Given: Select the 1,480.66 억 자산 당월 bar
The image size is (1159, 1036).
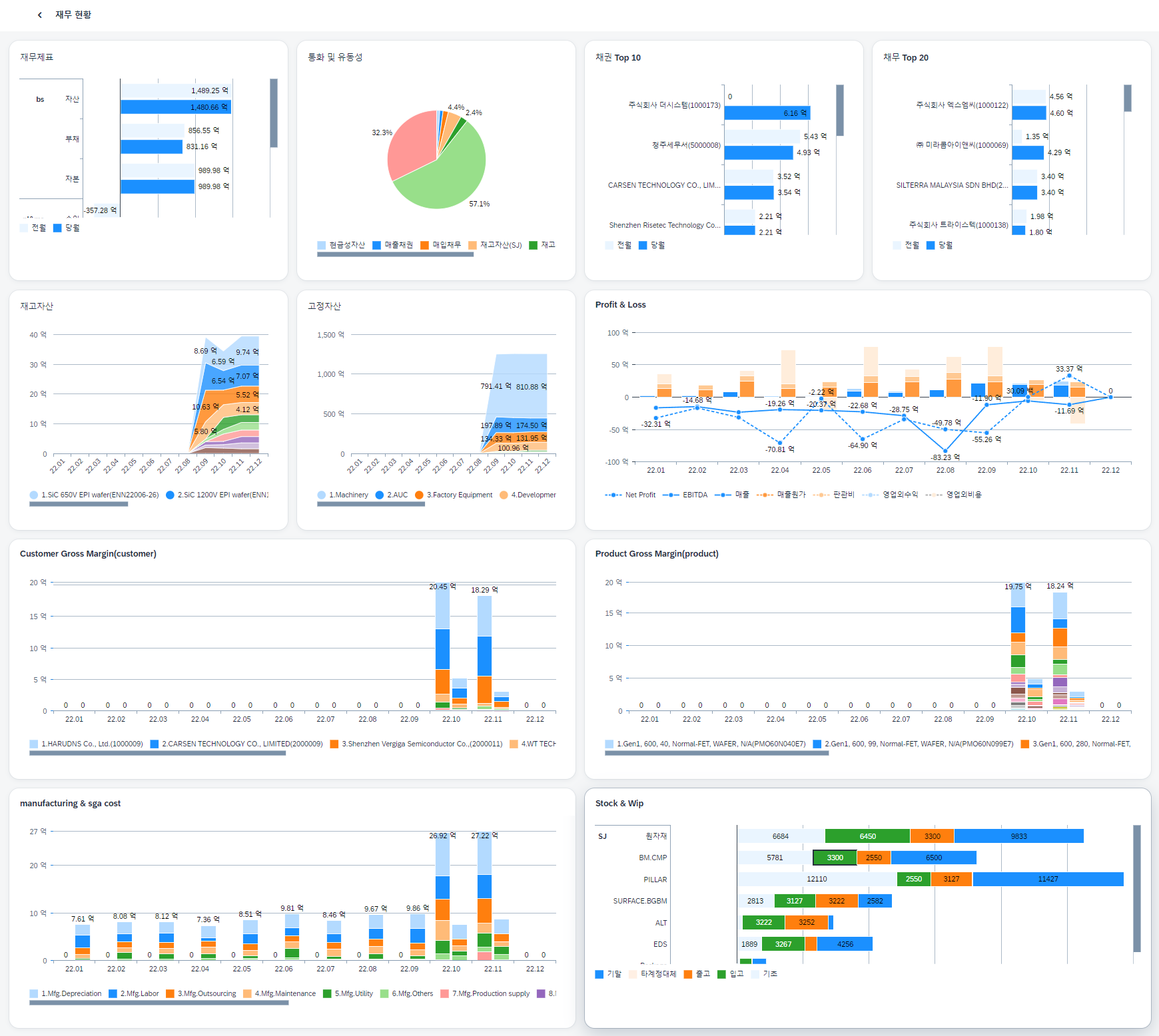Looking at the screenshot, I should [x=176, y=107].
